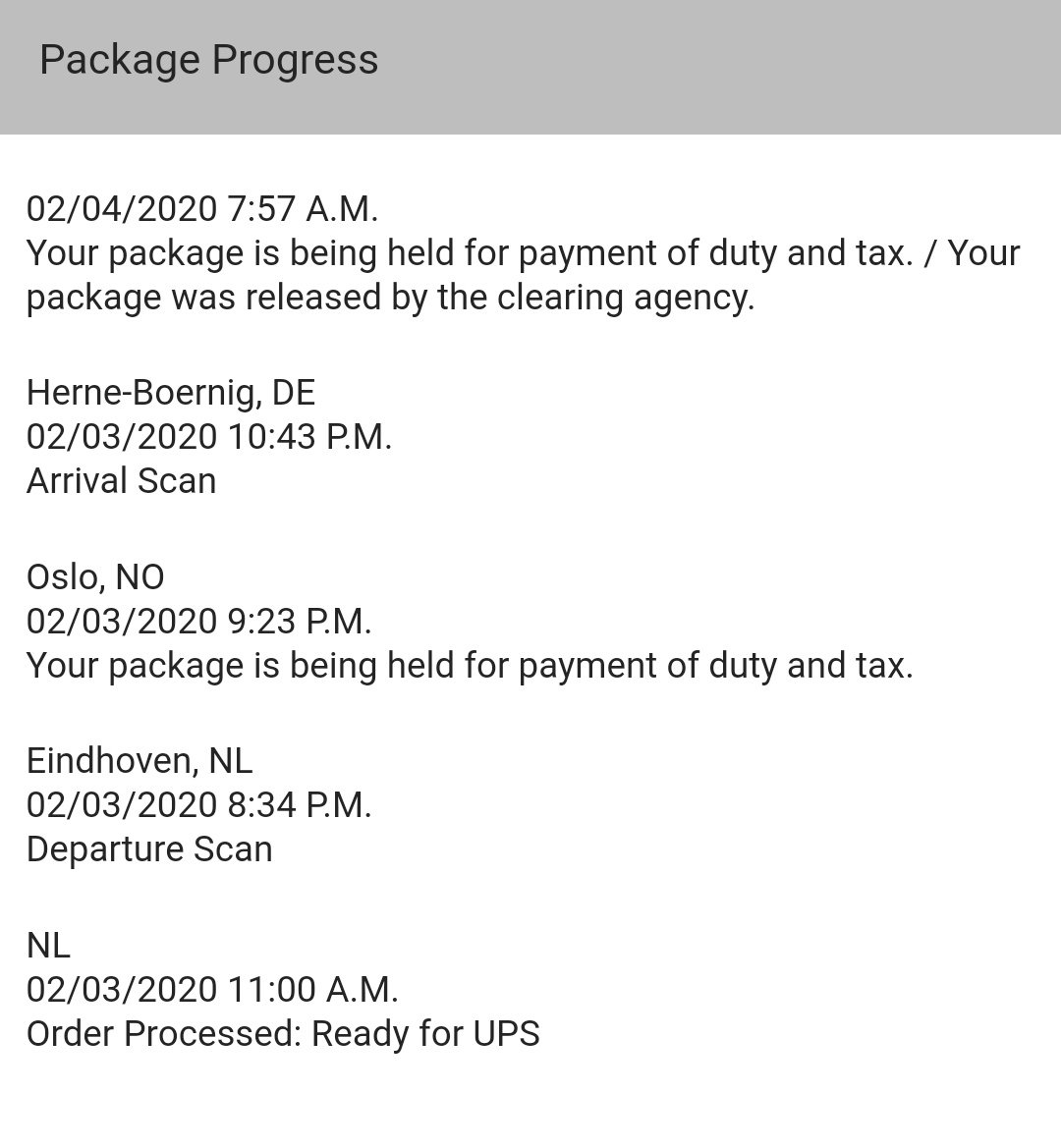Image resolution: width=1061 pixels, height=1148 pixels.
Task: Click the 02/03/2020 8:34 P.M. timestamp
Action: coord(199,805)
